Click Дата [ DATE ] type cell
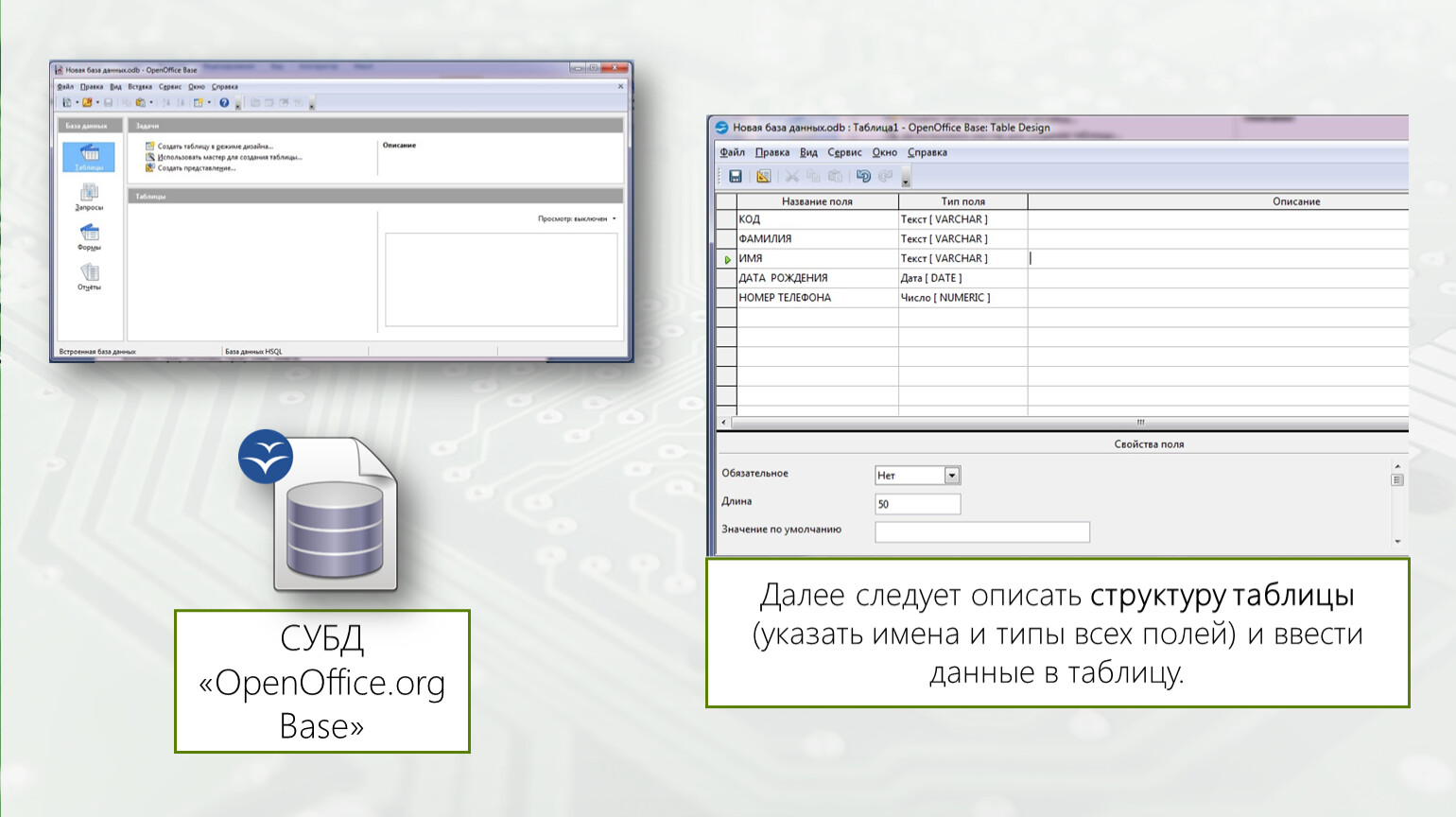The width and height of the screenshot is (1456, 817). [962, 278]
